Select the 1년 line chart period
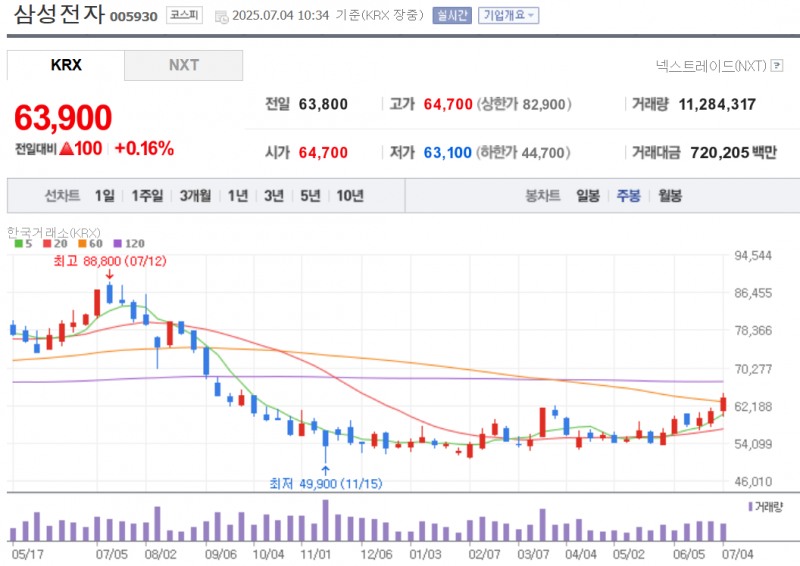 [237, 196]
